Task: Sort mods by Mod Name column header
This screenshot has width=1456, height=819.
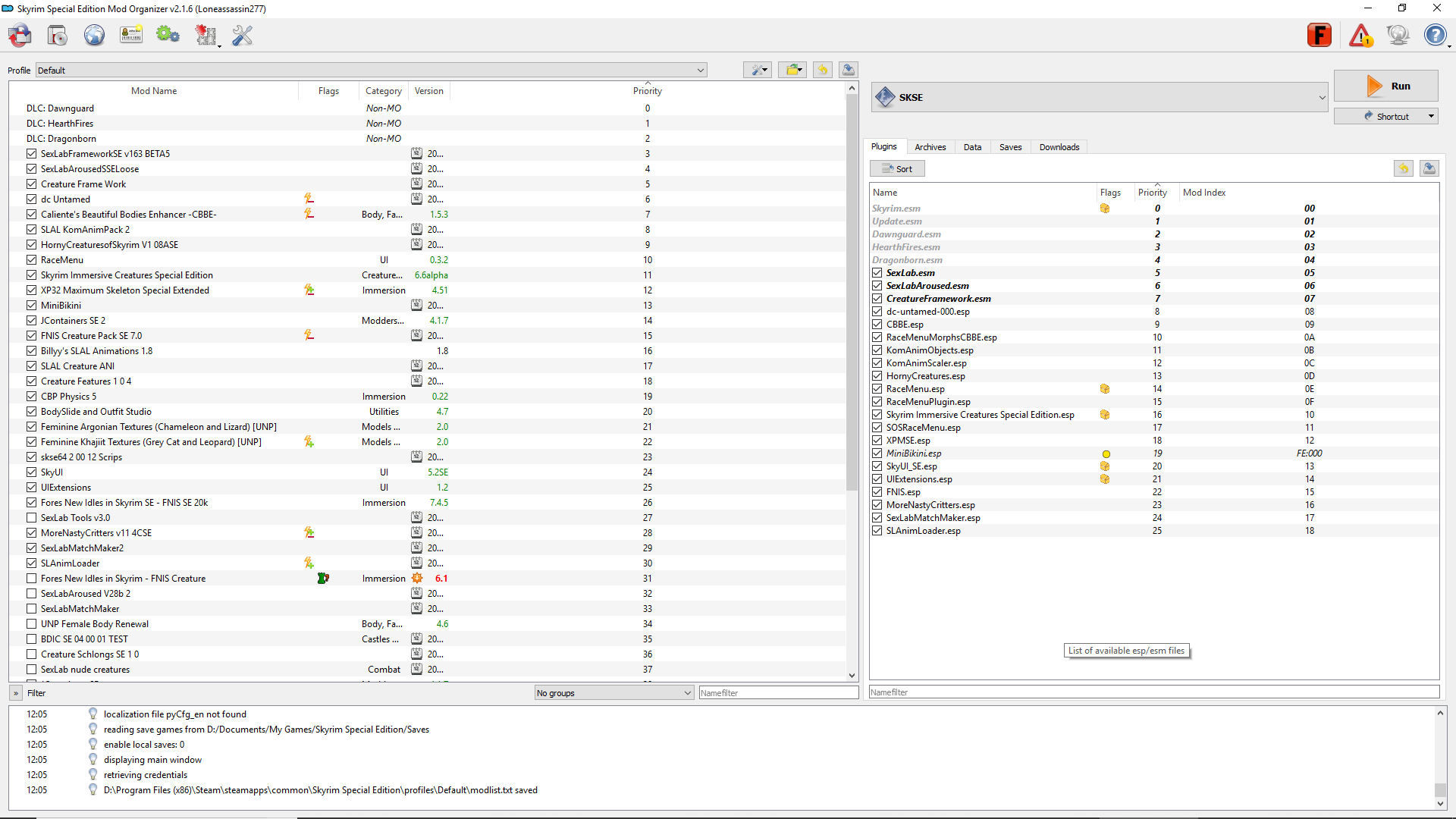Action: point(154,90)
